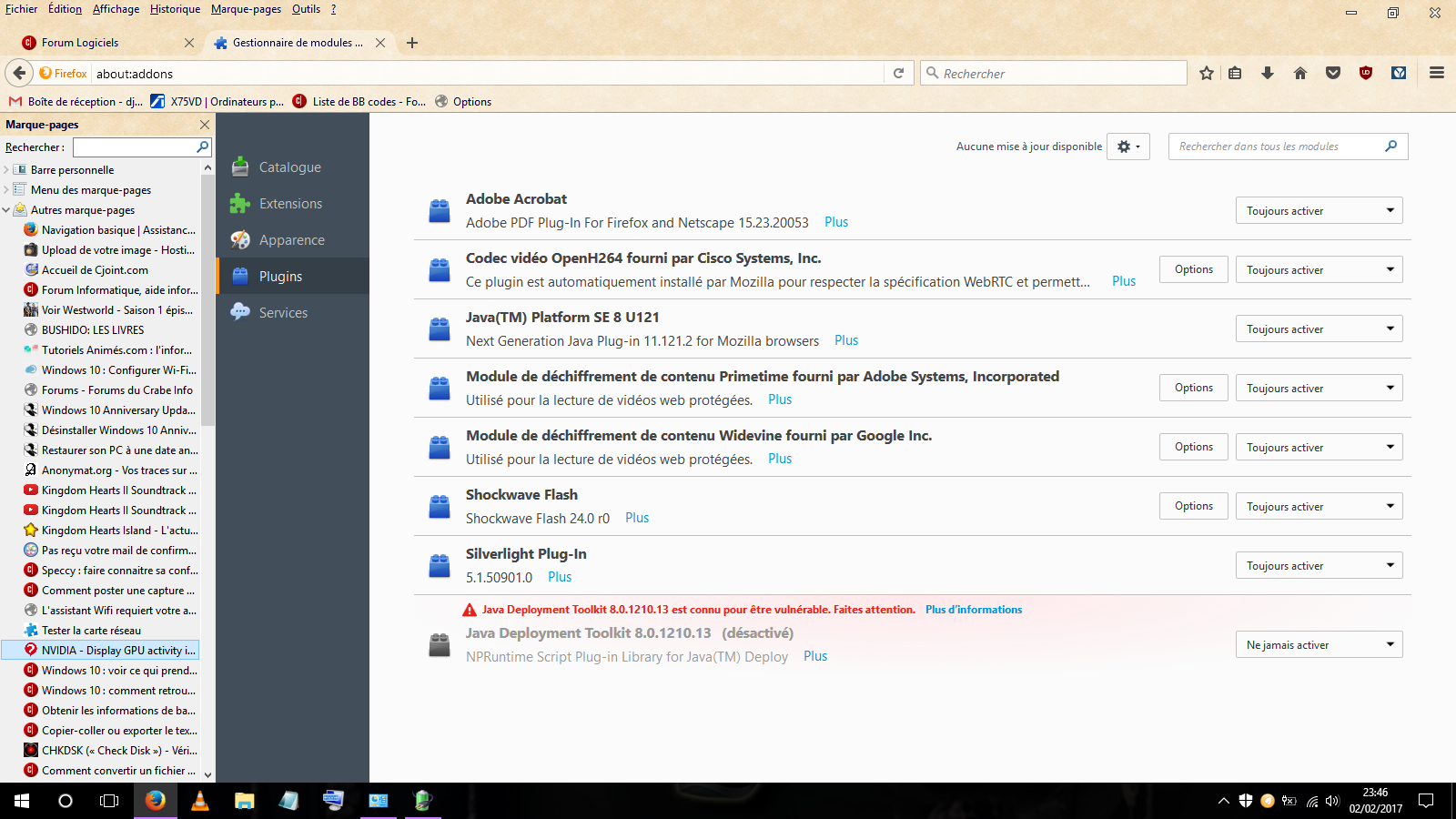Click Plus link for Adobe Acrobat
Viewport: 1456px width, 819px height.
click(x=836, y=222)
